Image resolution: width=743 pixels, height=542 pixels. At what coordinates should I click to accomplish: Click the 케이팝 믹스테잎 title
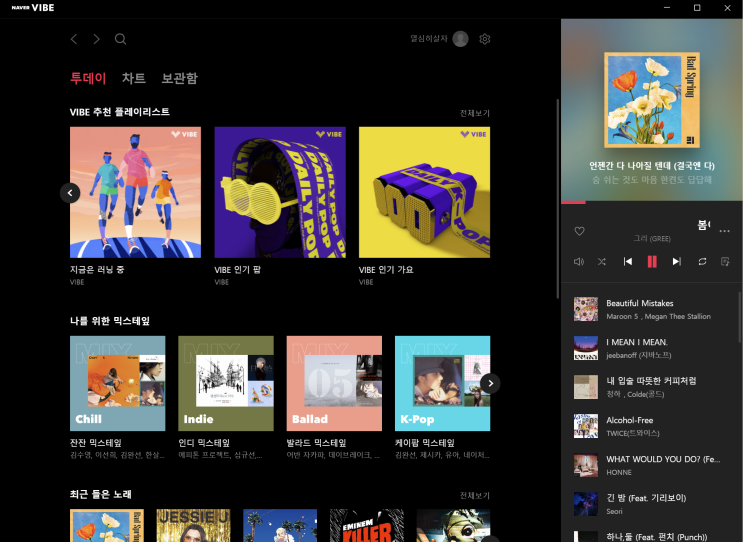pyautogui.click(x=425, y=443)
